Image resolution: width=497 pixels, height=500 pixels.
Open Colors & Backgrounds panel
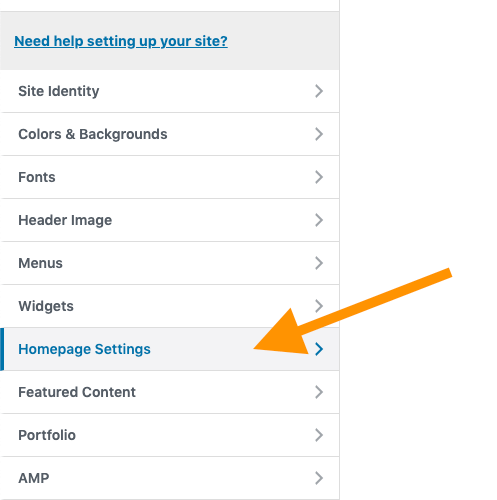coord(170,134)
